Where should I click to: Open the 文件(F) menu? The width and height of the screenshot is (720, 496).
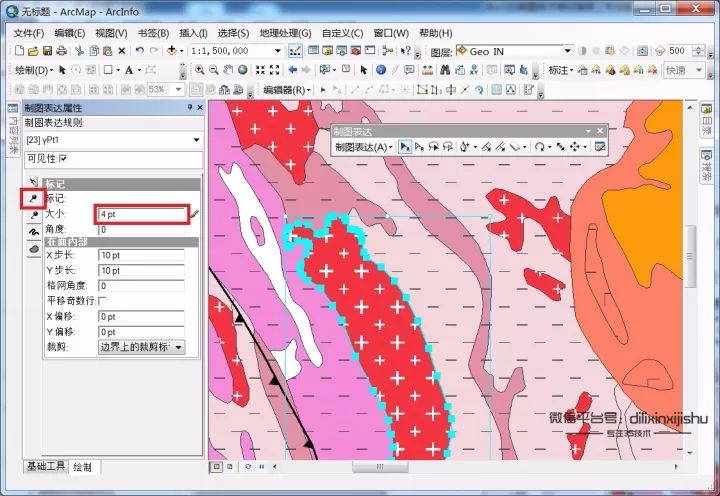click(x=28, y=33)
